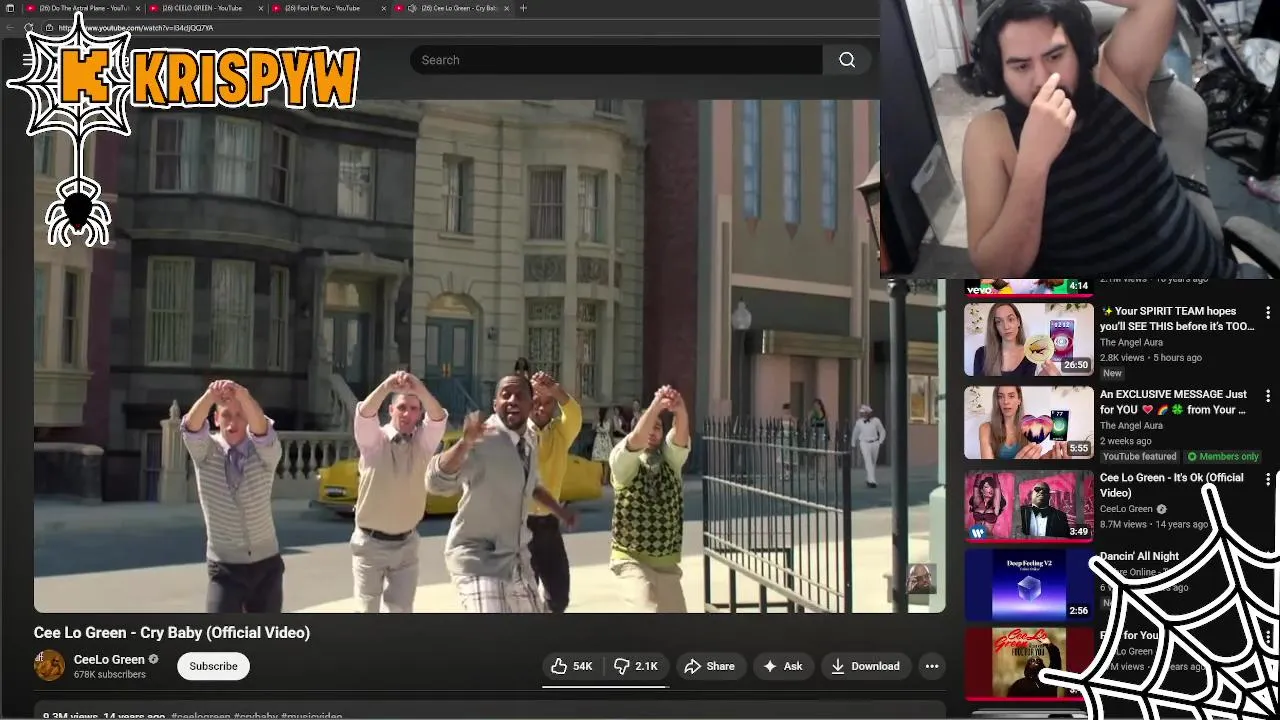
Task: Like the Cry Baby video
Action: pyautogui.click(x=572, y=666)
